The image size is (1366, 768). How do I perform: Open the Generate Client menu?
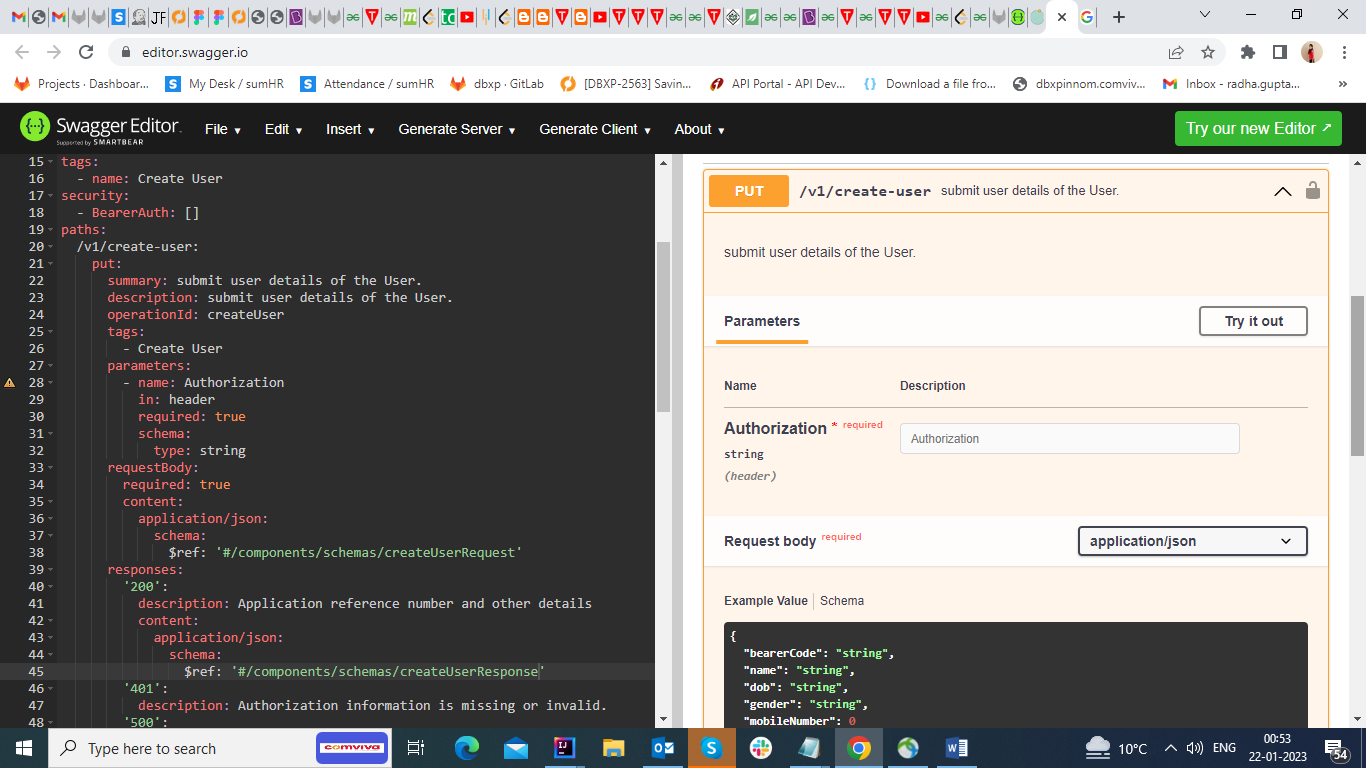[x=594, y=129]
